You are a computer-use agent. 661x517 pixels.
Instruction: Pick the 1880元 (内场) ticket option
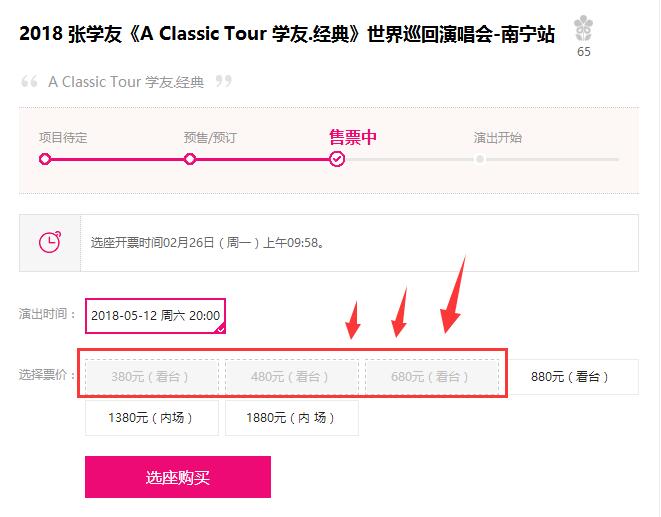(292, 417)
